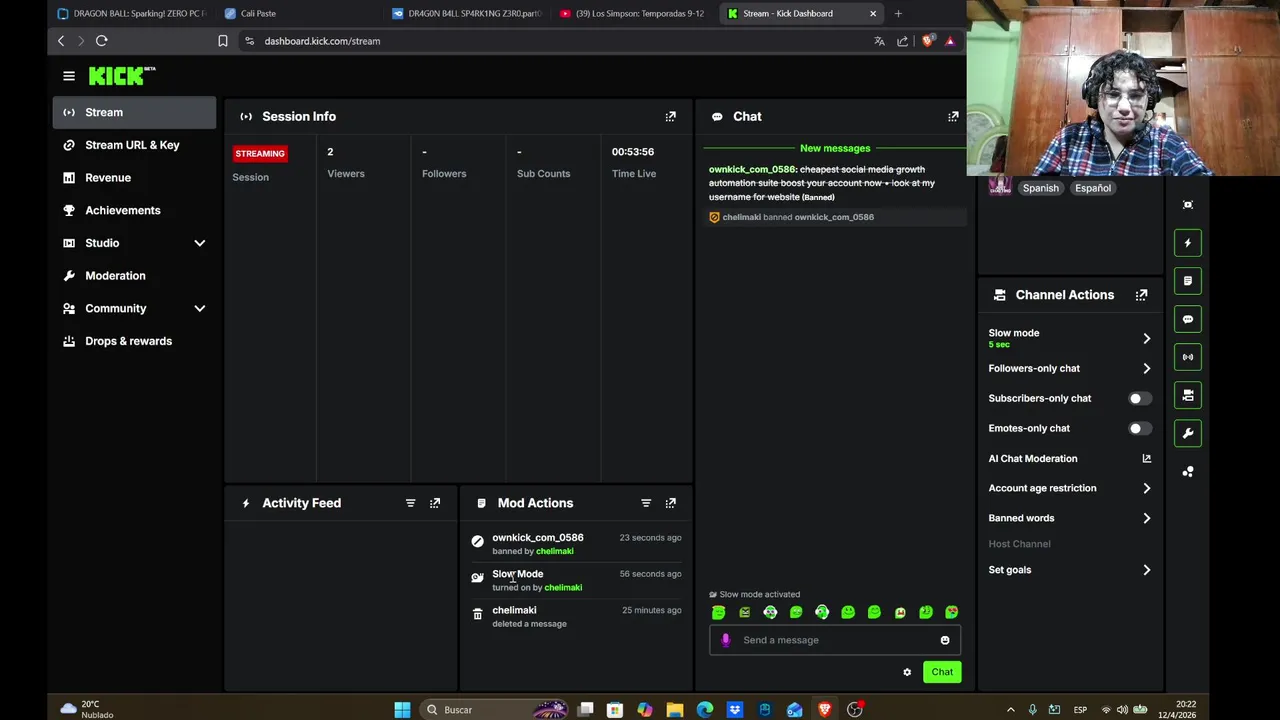The width and height of the screenshot is (1280, 720).
Task: Click the Slow Mode entry in Mod Actions
Action: pyautogui.click(x=576, y=580)
